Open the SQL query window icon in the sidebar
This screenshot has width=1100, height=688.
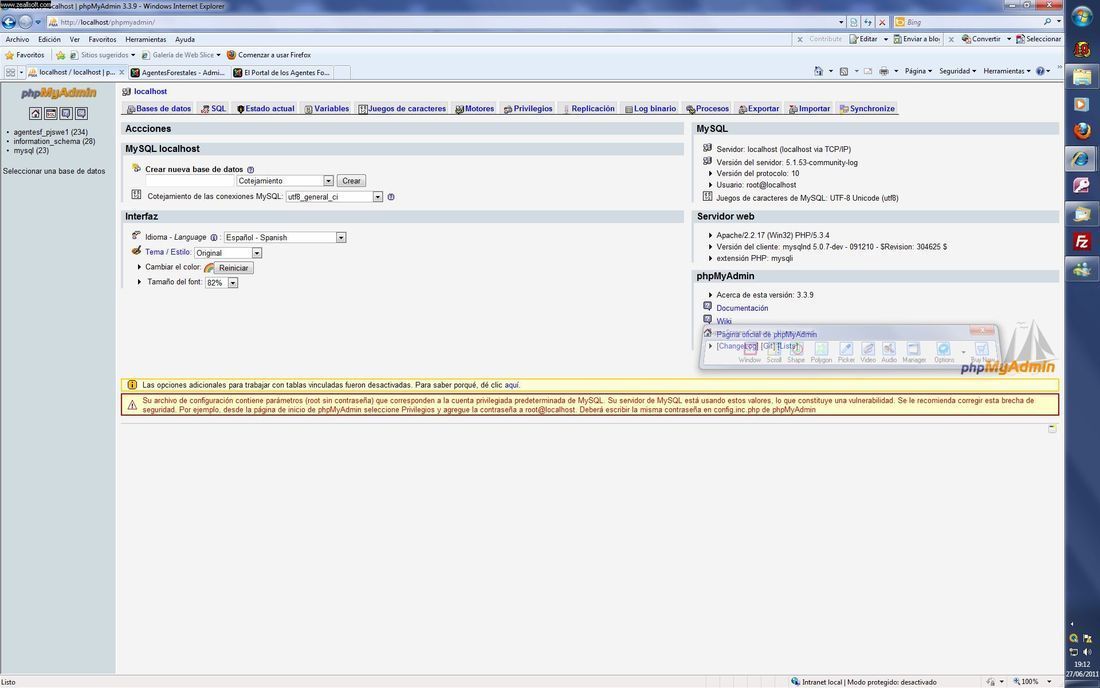[51, 114]
